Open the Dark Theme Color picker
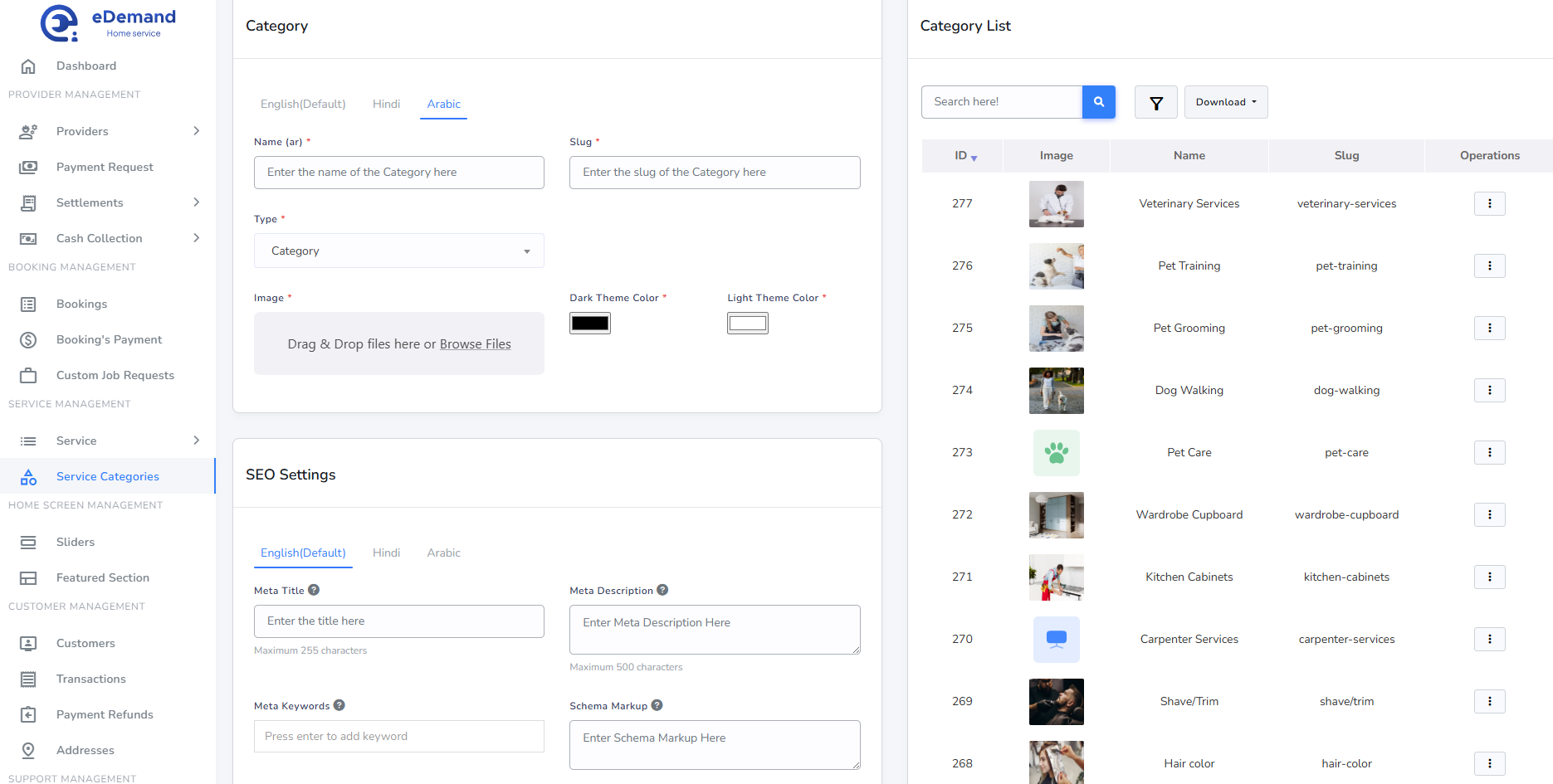 tap(589, 324)
